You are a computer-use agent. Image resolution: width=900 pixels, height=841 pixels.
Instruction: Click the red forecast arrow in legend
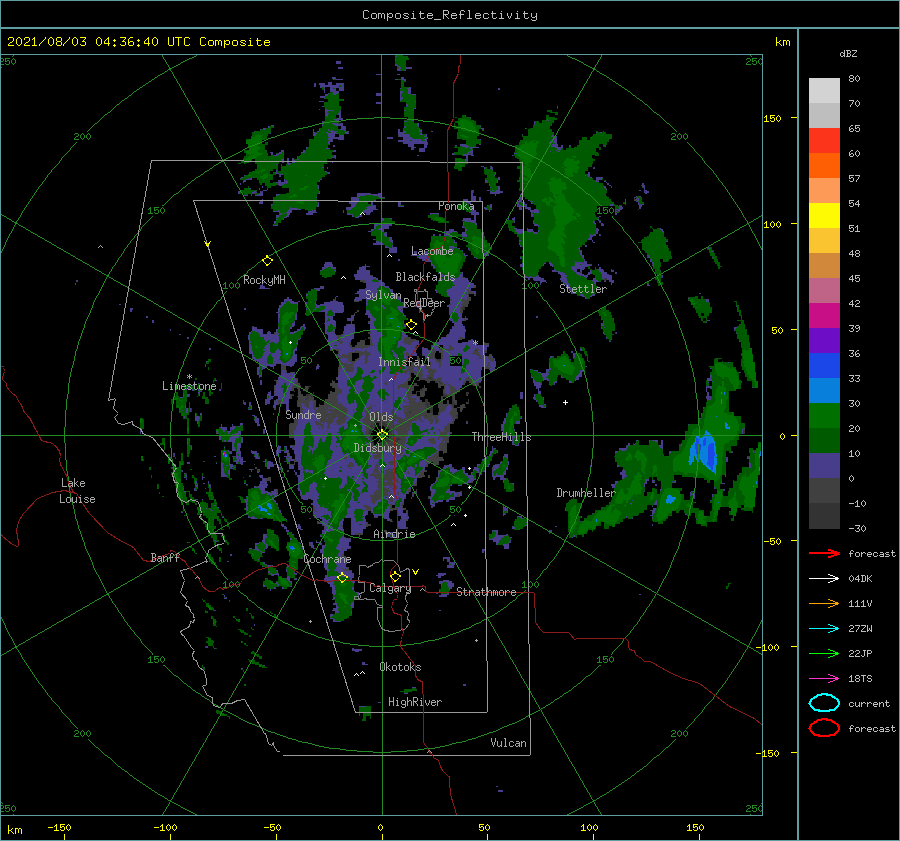(x=824, y=553)
